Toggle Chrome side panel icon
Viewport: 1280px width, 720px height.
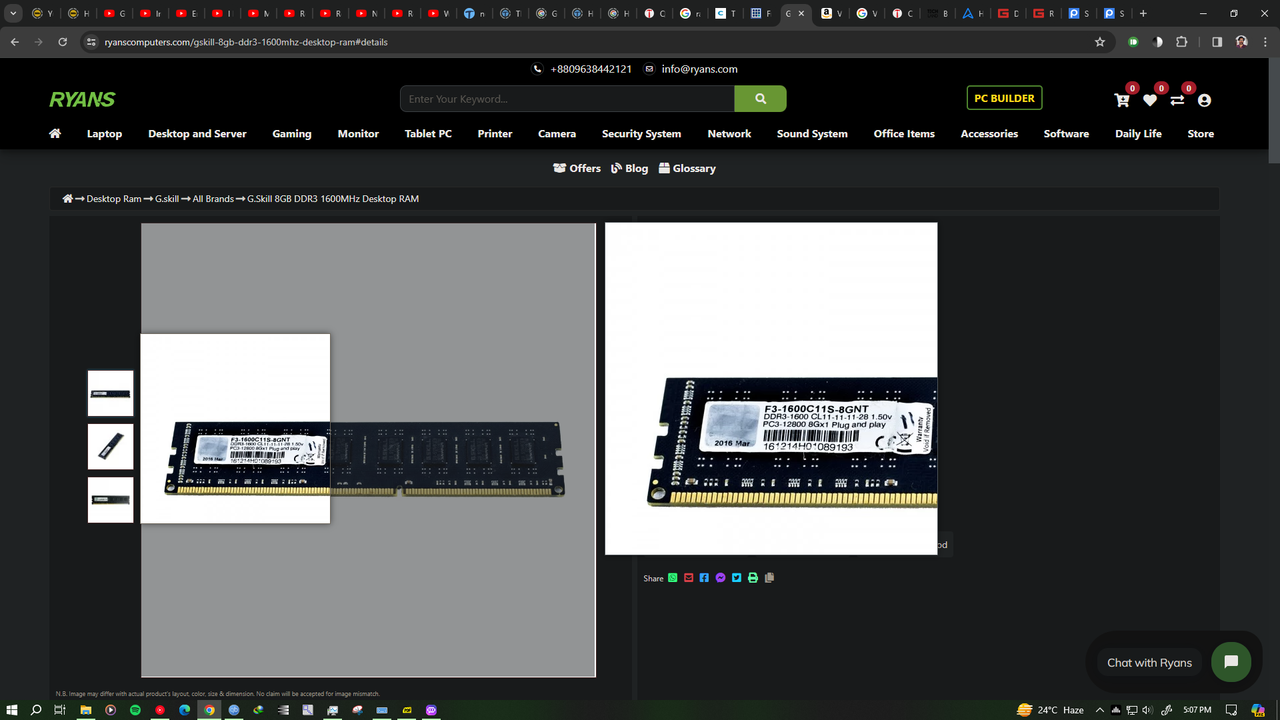(1217, 42)
